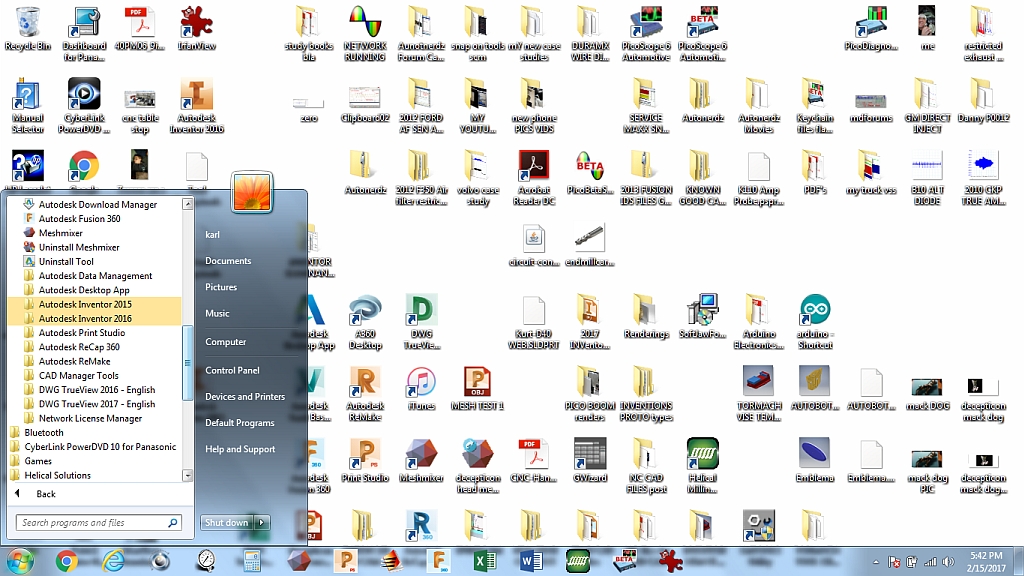Click the Search programs and files field
1024x576 pixels.
95,521
